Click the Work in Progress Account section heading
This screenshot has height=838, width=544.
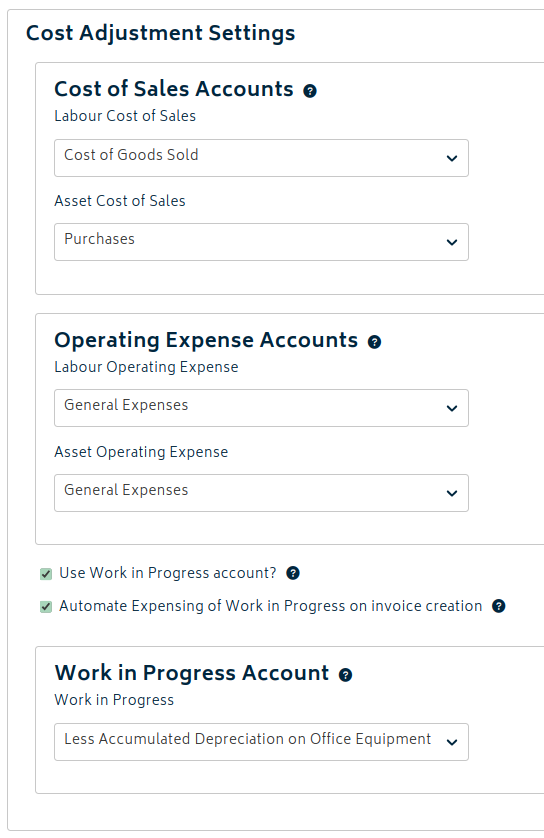pyautogui.click(x=192, y=673)
